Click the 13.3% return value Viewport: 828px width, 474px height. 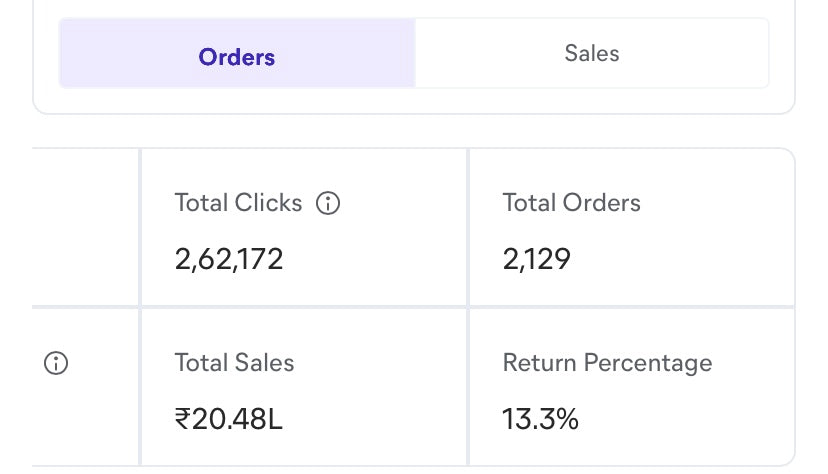(540, 420)
